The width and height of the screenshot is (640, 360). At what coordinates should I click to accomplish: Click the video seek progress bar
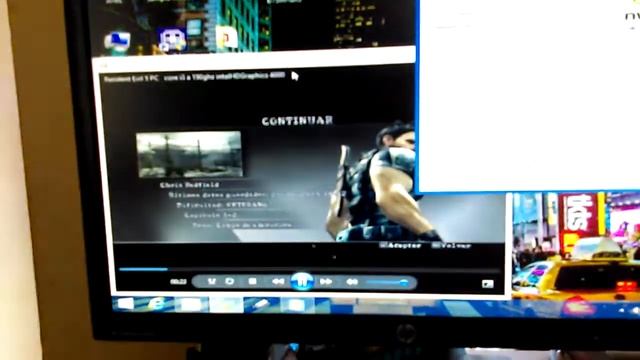click(309, 269)
